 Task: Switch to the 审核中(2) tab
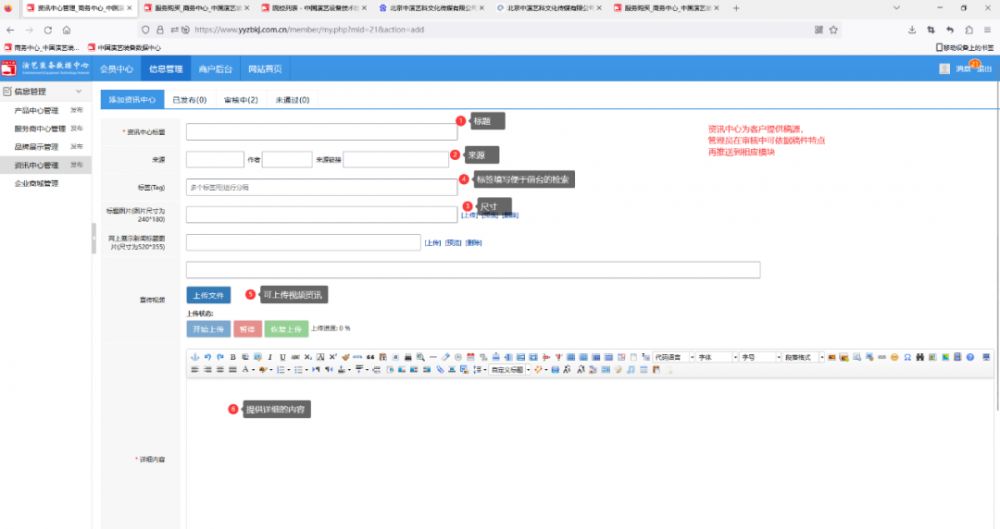click(240, 100)
